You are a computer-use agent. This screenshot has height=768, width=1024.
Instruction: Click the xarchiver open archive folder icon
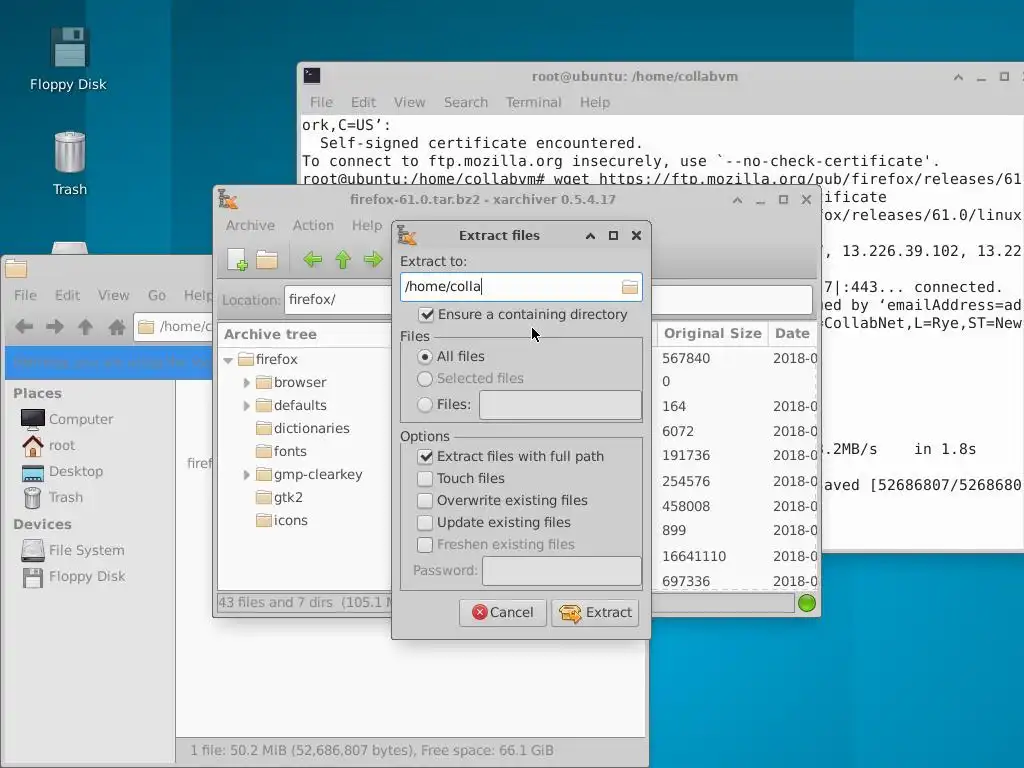tap(266, 260)
